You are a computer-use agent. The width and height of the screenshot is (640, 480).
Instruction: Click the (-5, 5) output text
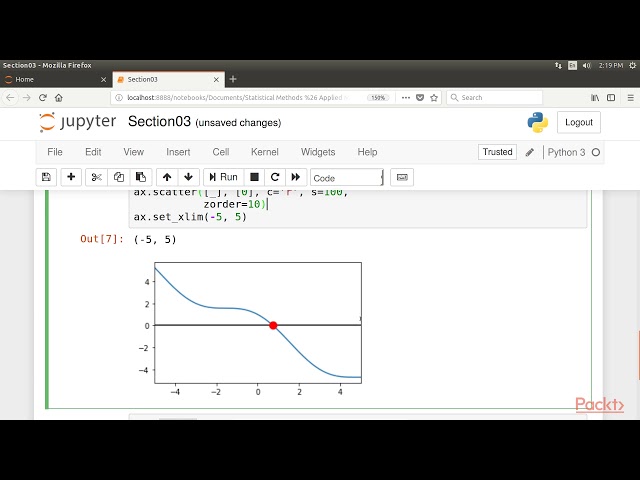[155, 239]
